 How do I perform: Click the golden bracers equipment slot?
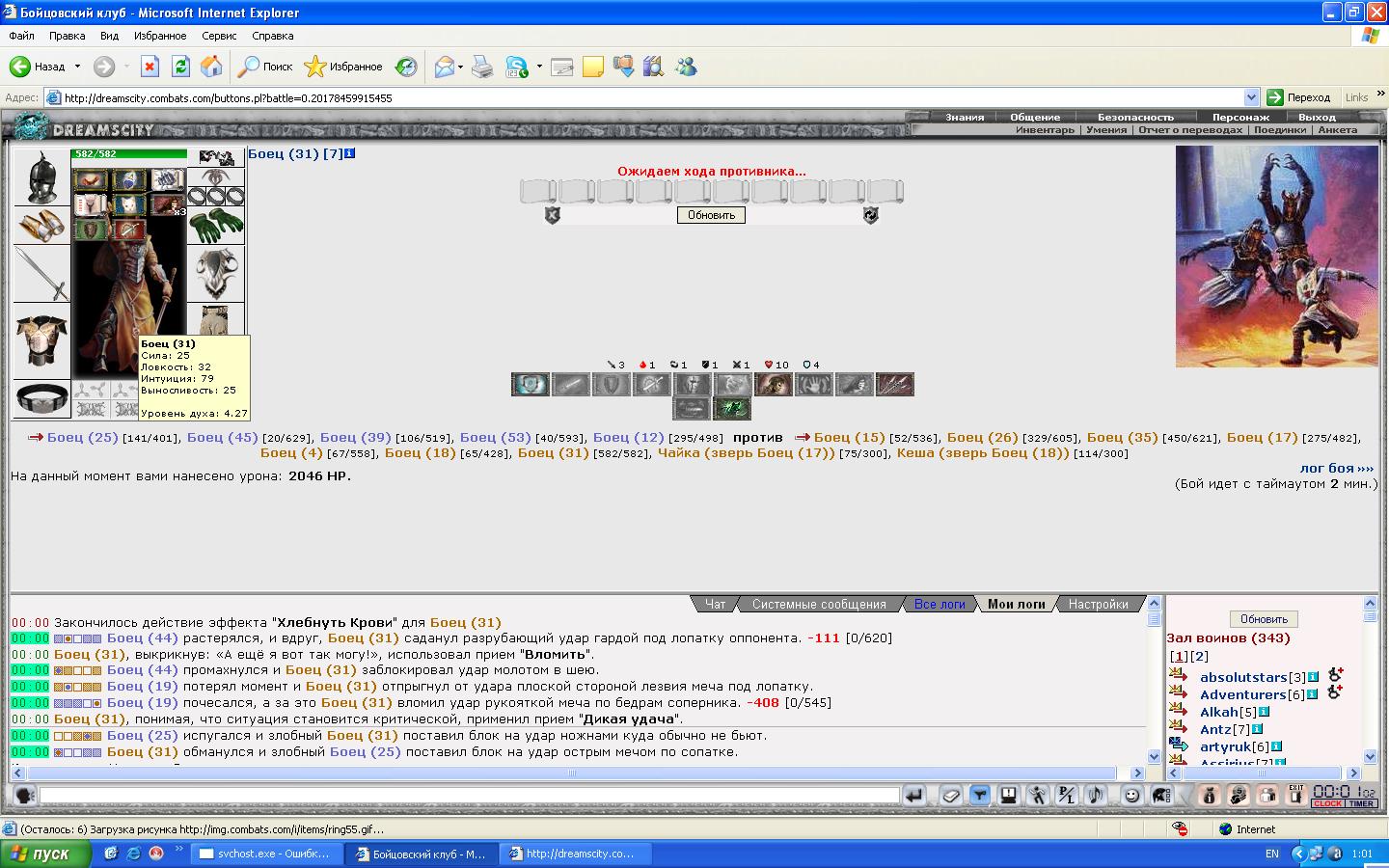41,225
